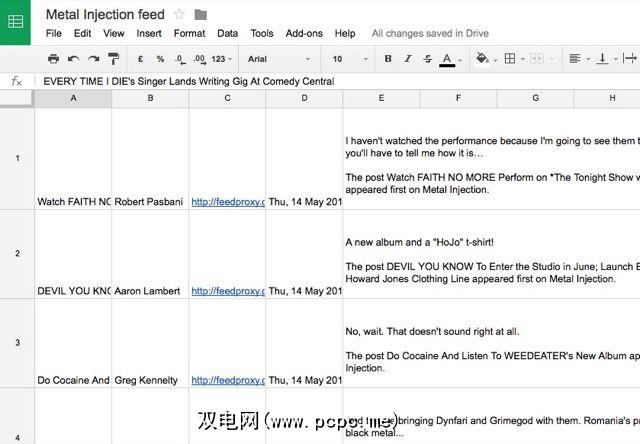Open the Arial font family dropdown
This screenshot has height=444, width=640.
pos(279,59)
